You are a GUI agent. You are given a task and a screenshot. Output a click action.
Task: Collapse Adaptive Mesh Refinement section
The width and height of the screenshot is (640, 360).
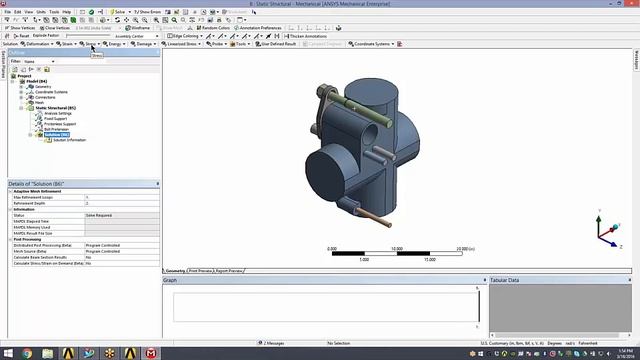[x=11, y=191]
